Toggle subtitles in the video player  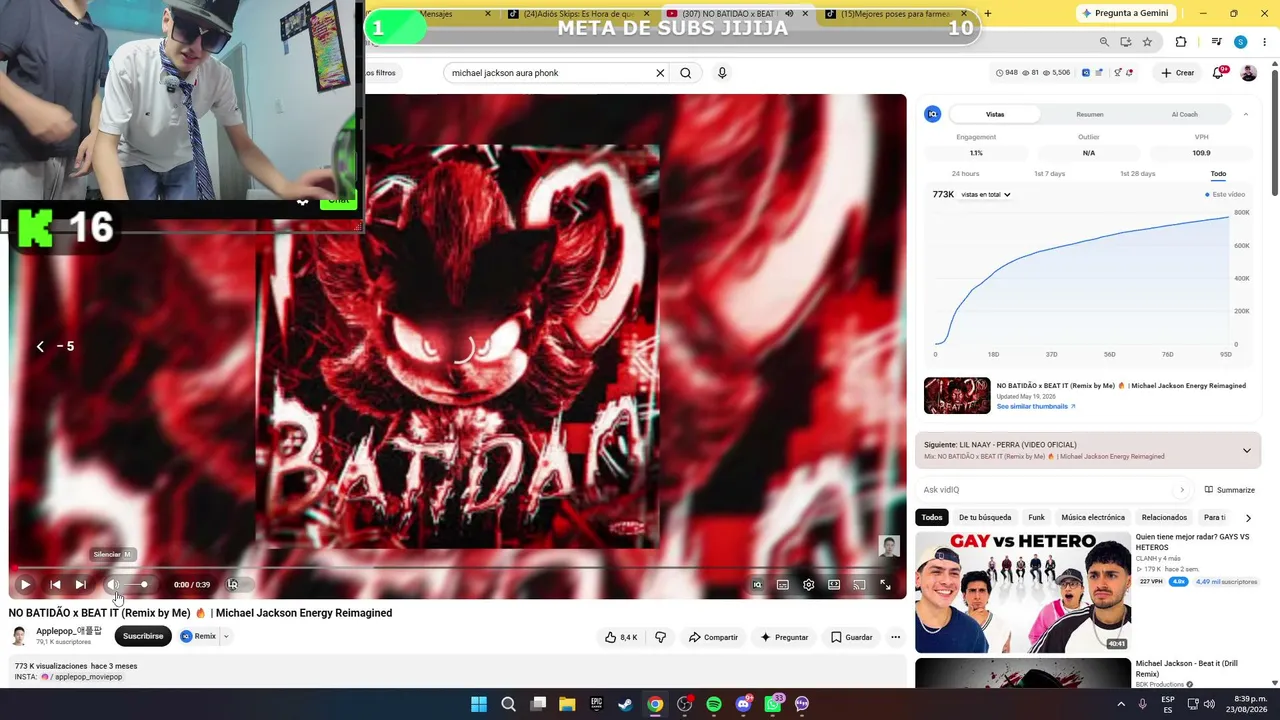[x=783, y=585]
